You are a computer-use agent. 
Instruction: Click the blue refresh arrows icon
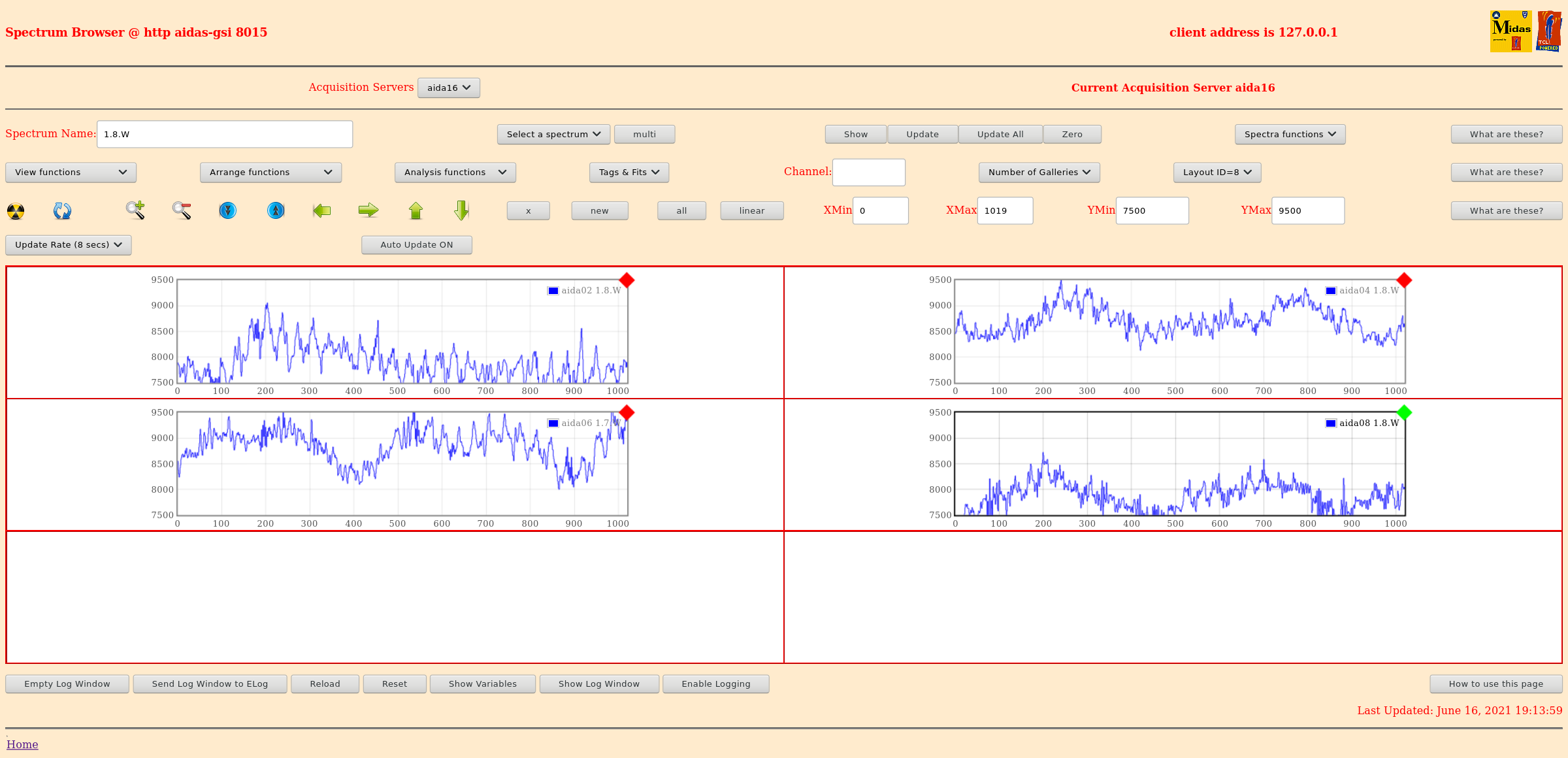tap(62, 211)
